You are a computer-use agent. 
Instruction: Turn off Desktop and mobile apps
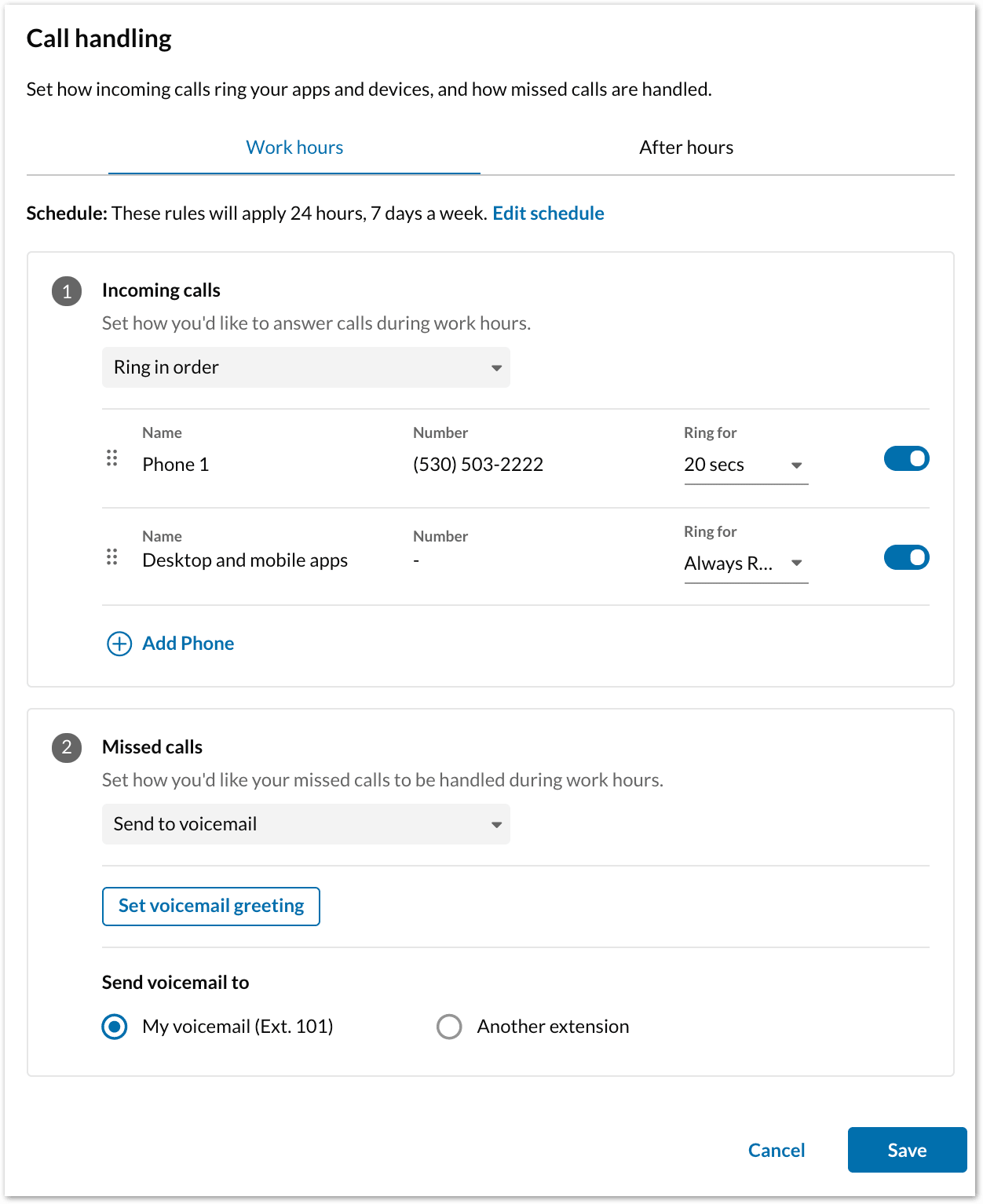coord(906,557)
